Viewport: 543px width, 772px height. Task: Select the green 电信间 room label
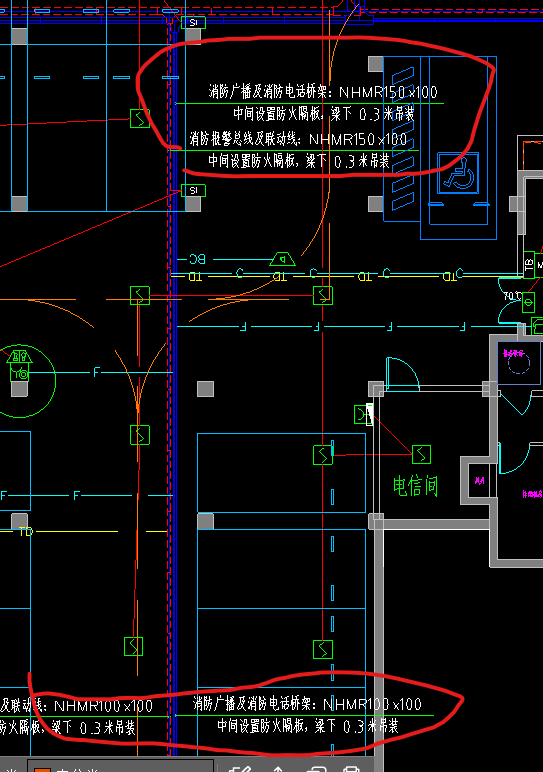click(x=415, y=486)
